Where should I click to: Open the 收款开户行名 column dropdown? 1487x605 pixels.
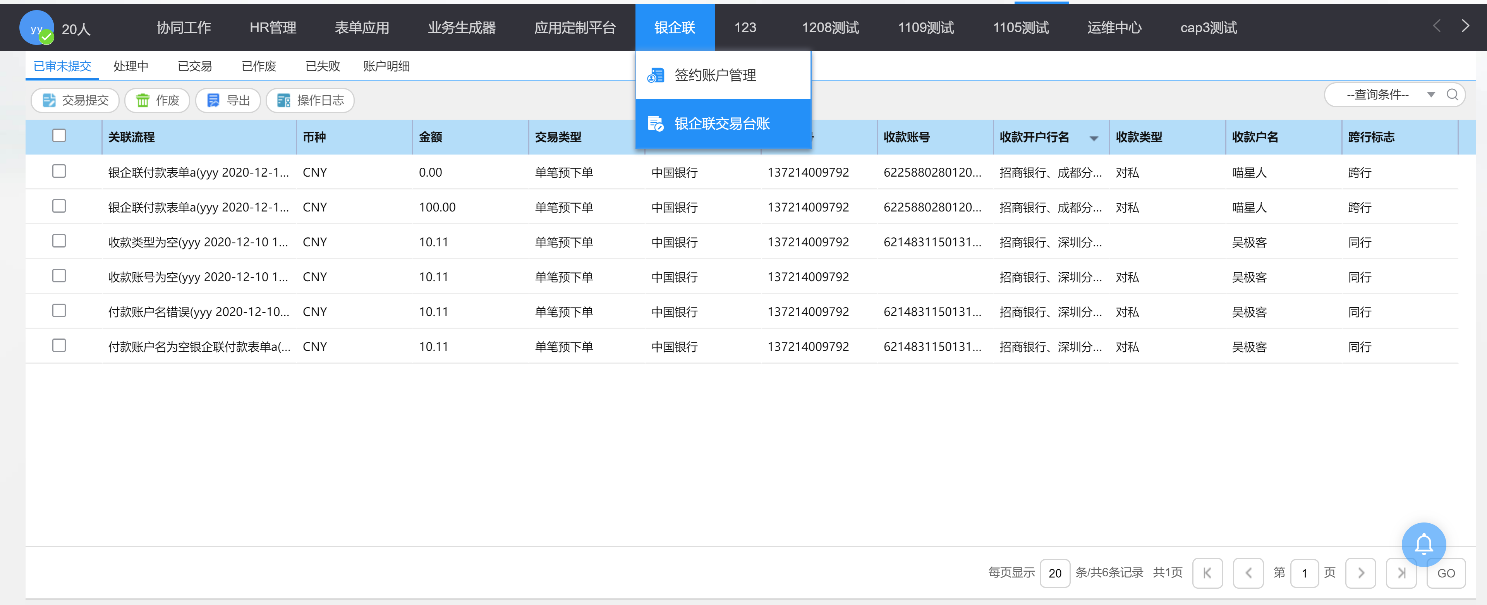coord(1093,136)
